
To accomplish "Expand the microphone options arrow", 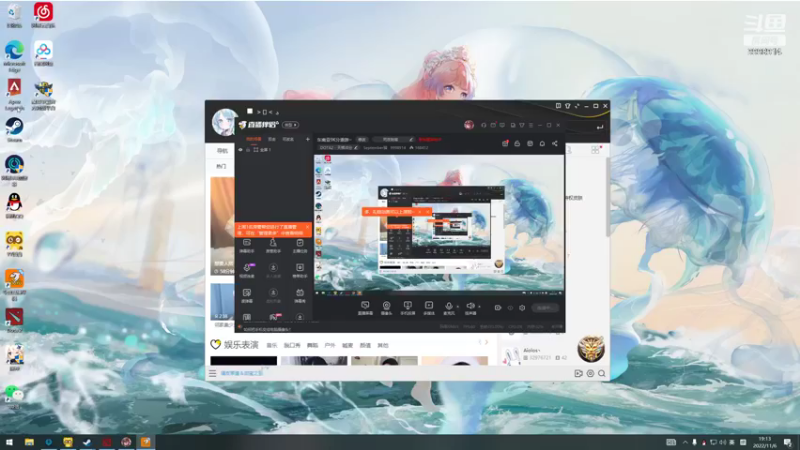I will 458,306.
